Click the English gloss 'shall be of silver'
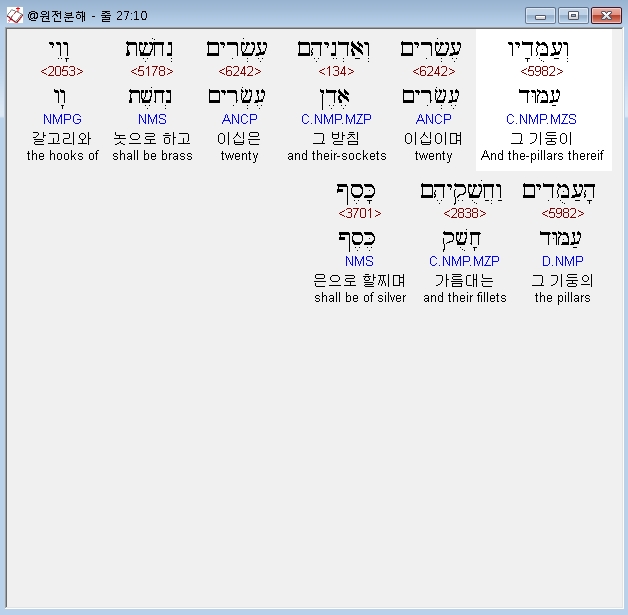 pyautogui.click(x=360, y=297)
